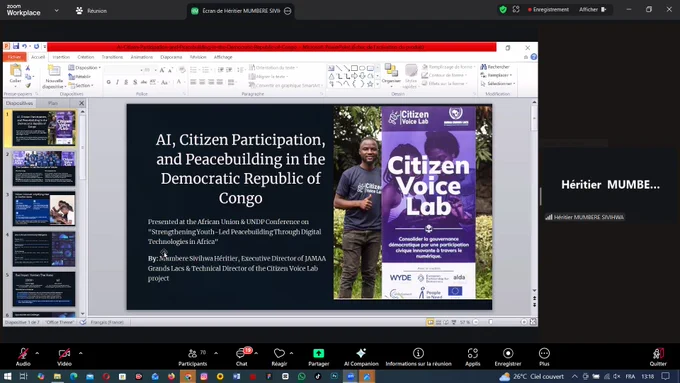This screenshot has width=680, height=383.
Task: Click the green Partager share button
Action: 318,357
